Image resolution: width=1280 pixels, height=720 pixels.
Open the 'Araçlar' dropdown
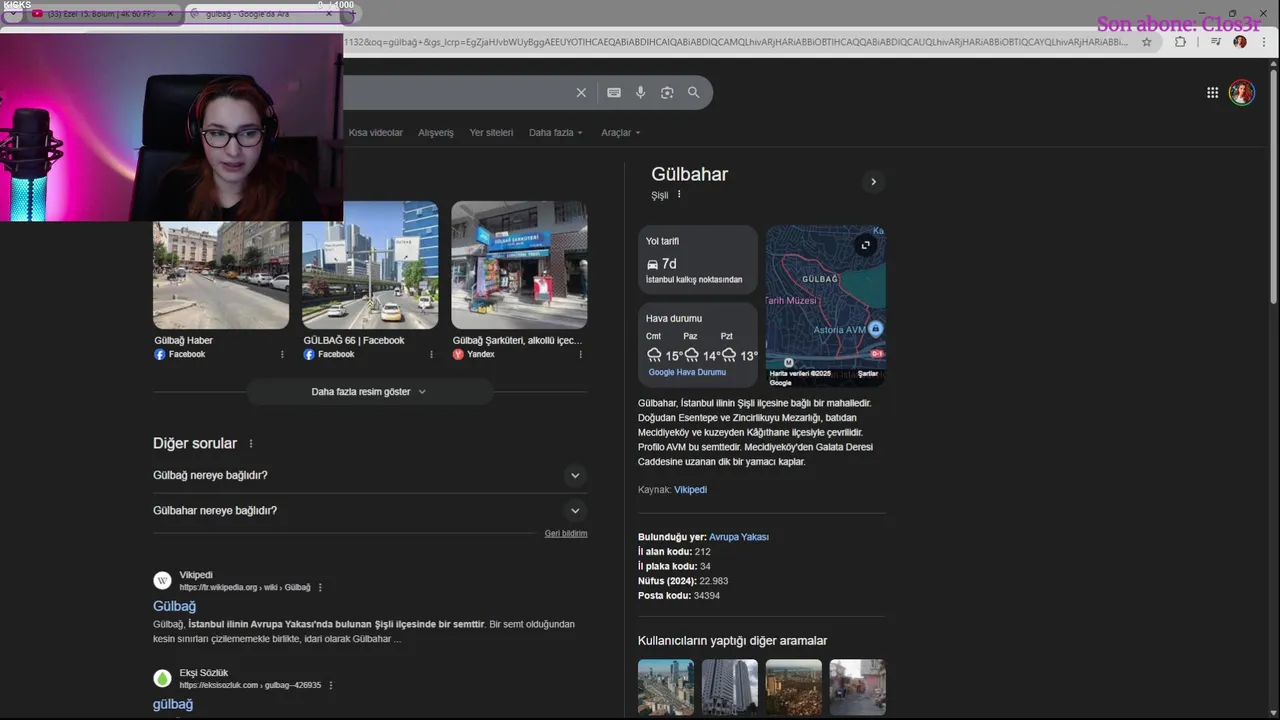pos(620,132)
